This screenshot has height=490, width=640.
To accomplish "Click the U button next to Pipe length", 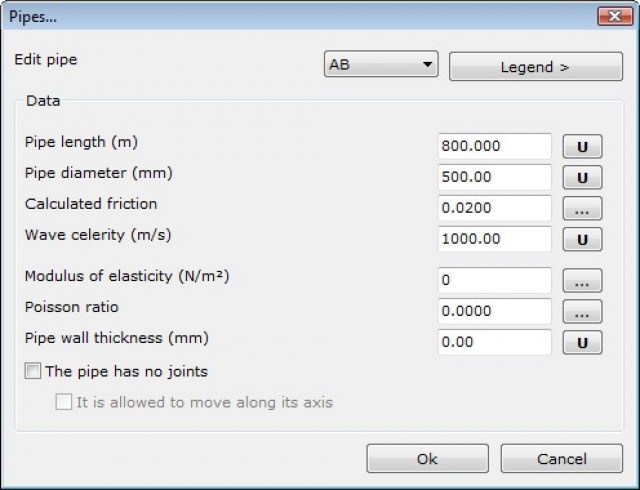I will point(582,146).
